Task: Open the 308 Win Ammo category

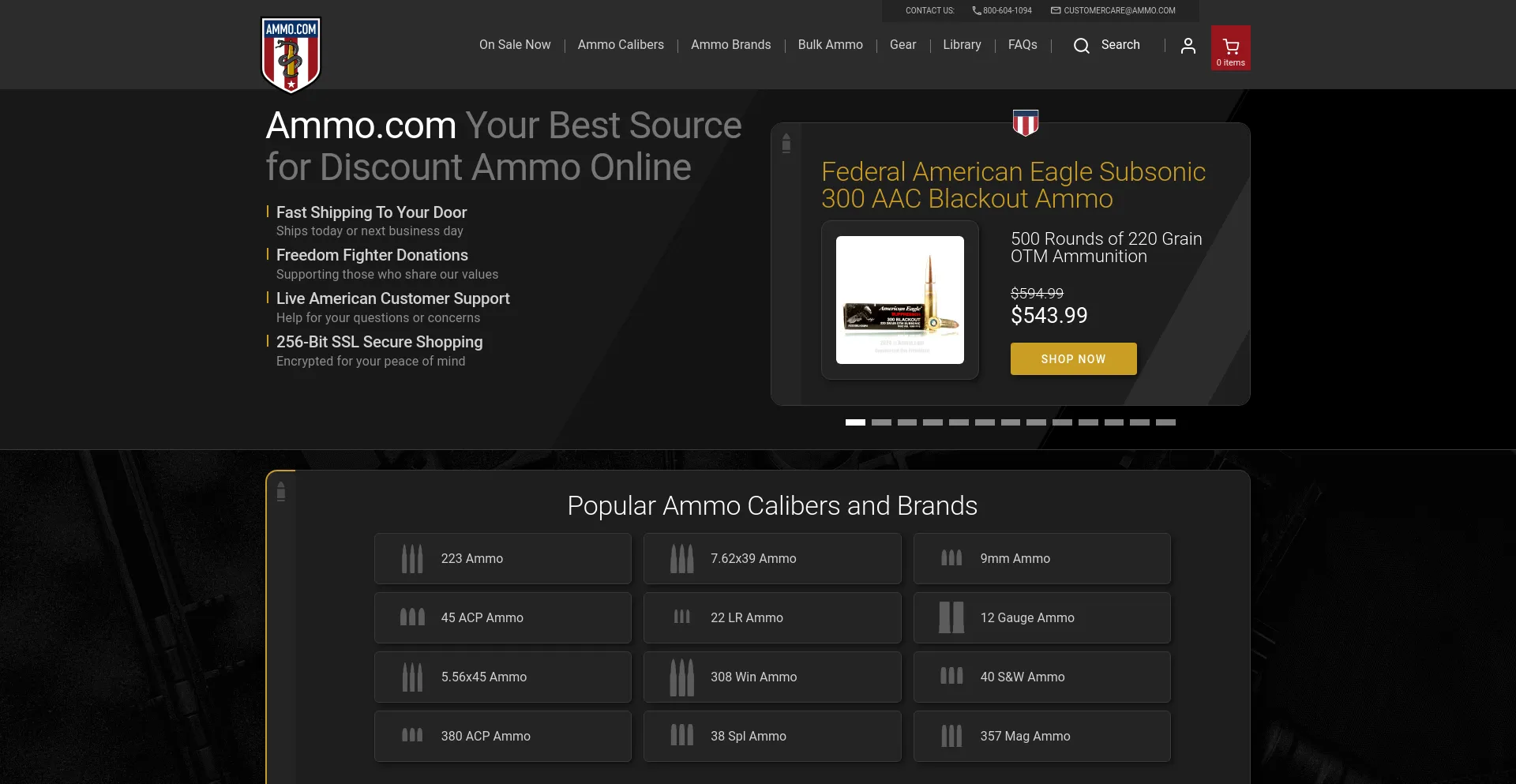Action: 772,677
